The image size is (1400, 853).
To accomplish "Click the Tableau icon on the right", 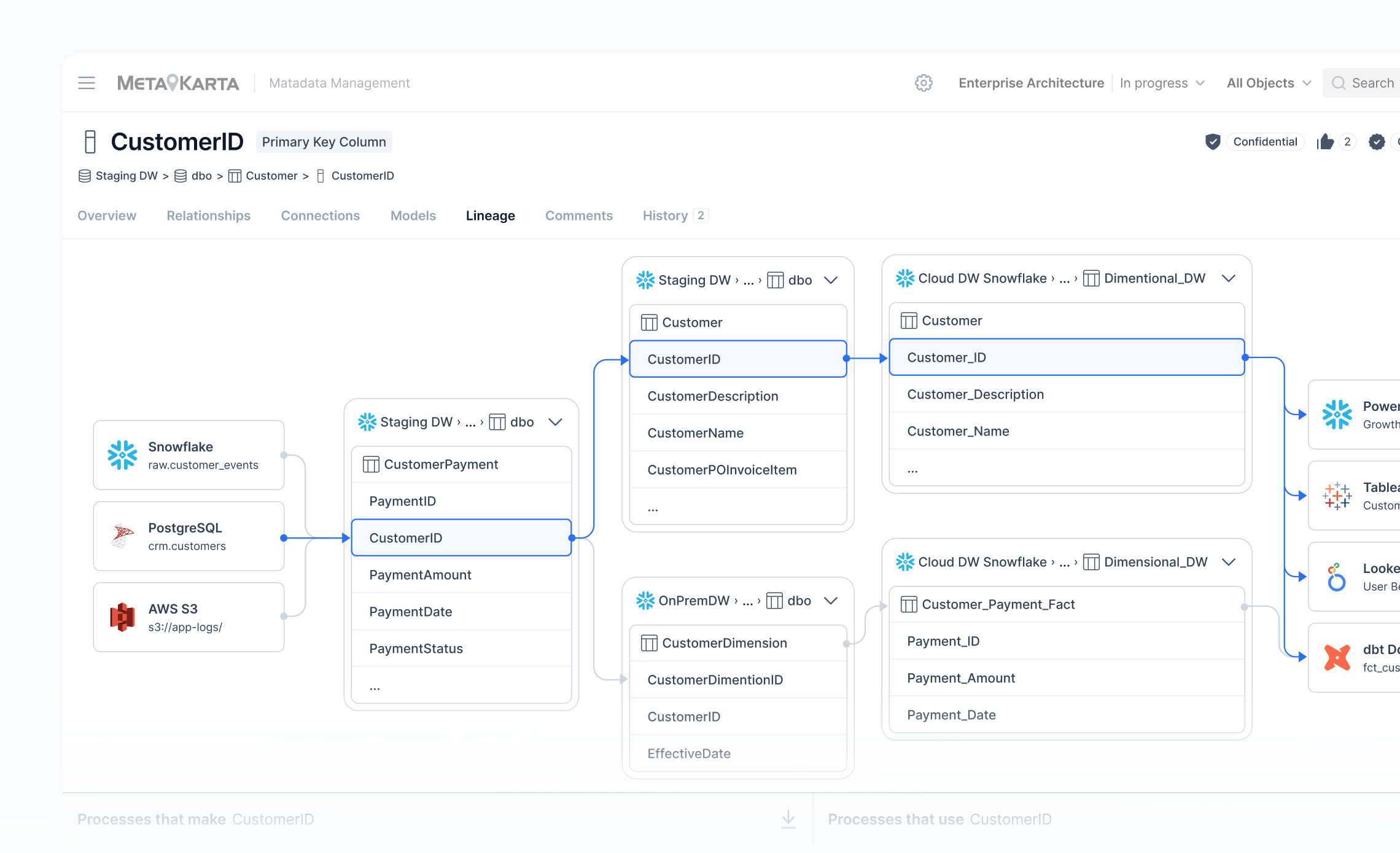I will point(1337,496).
